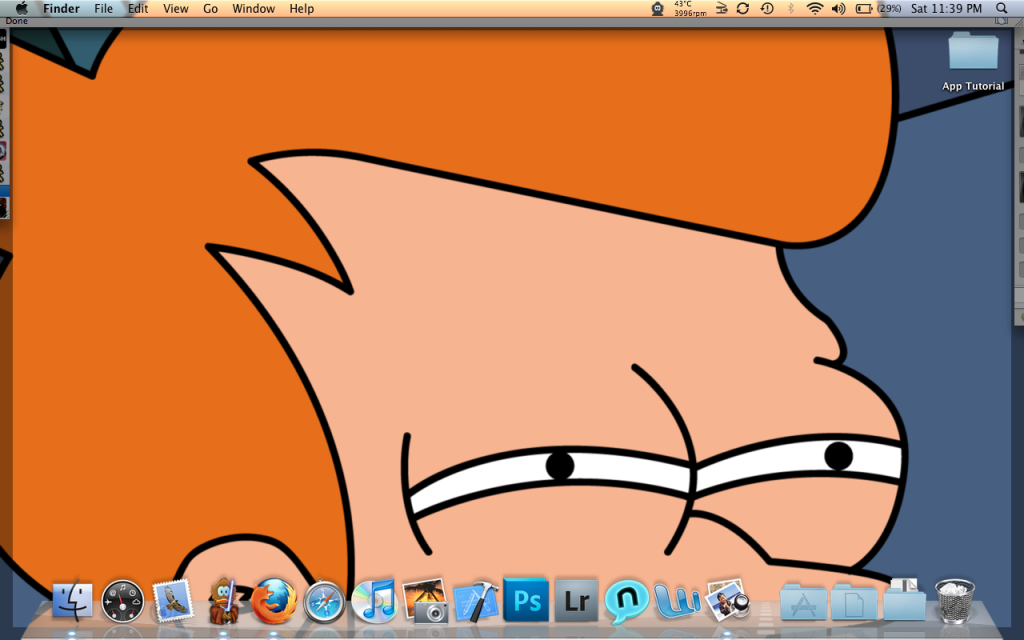Viewport: 1024px width, 640px height.
Task: Open Finder from the Dock
Action: click(72, 600)
